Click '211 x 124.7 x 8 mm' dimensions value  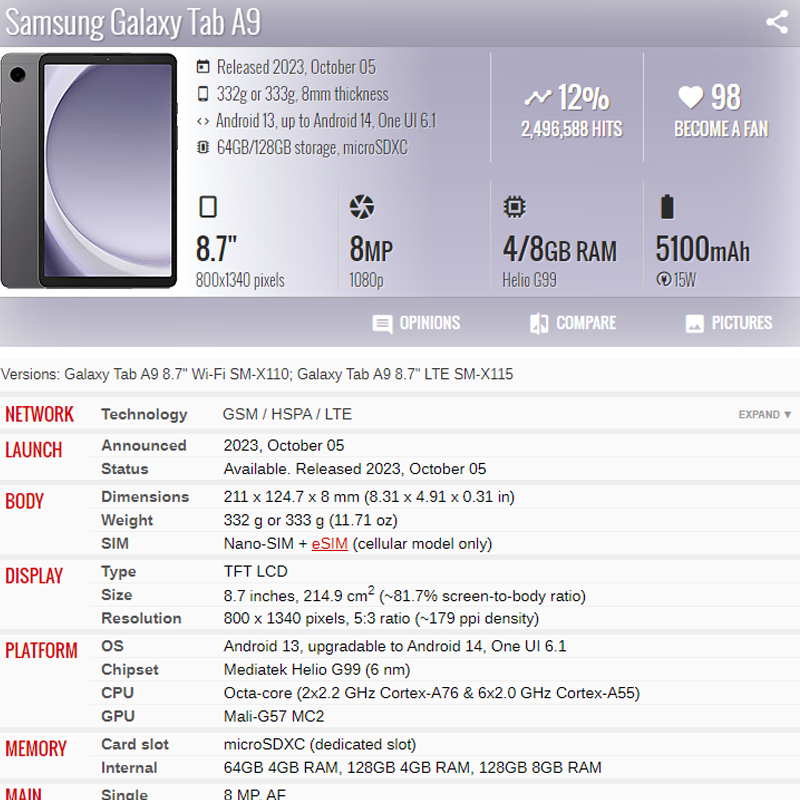point(369,497)
